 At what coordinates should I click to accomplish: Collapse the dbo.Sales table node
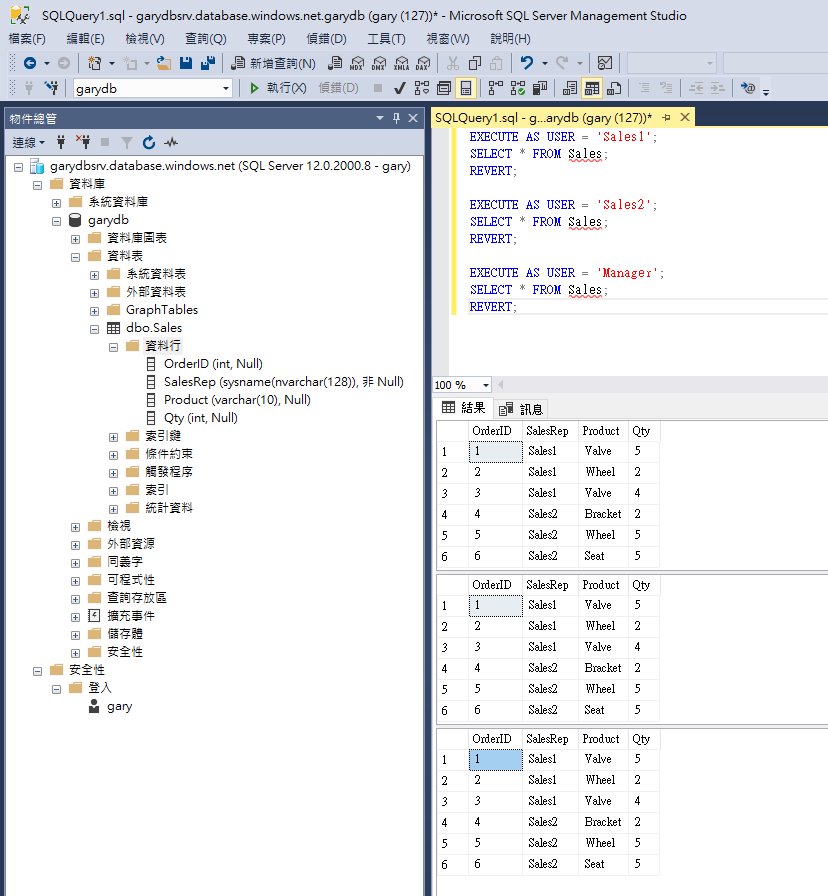(x=94, y=329)
